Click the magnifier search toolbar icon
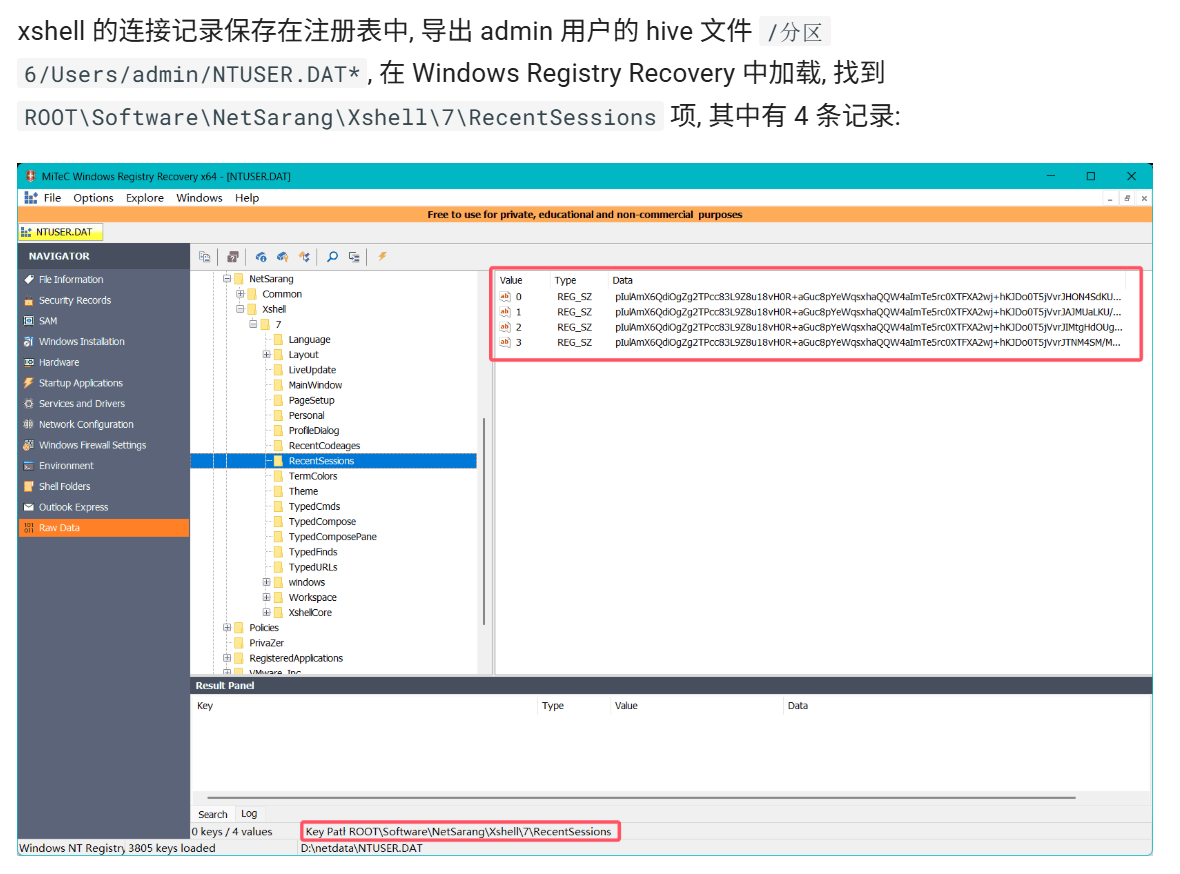This screenshot has width=1180, height=874. pyautogui.click(x=333, y=257)
